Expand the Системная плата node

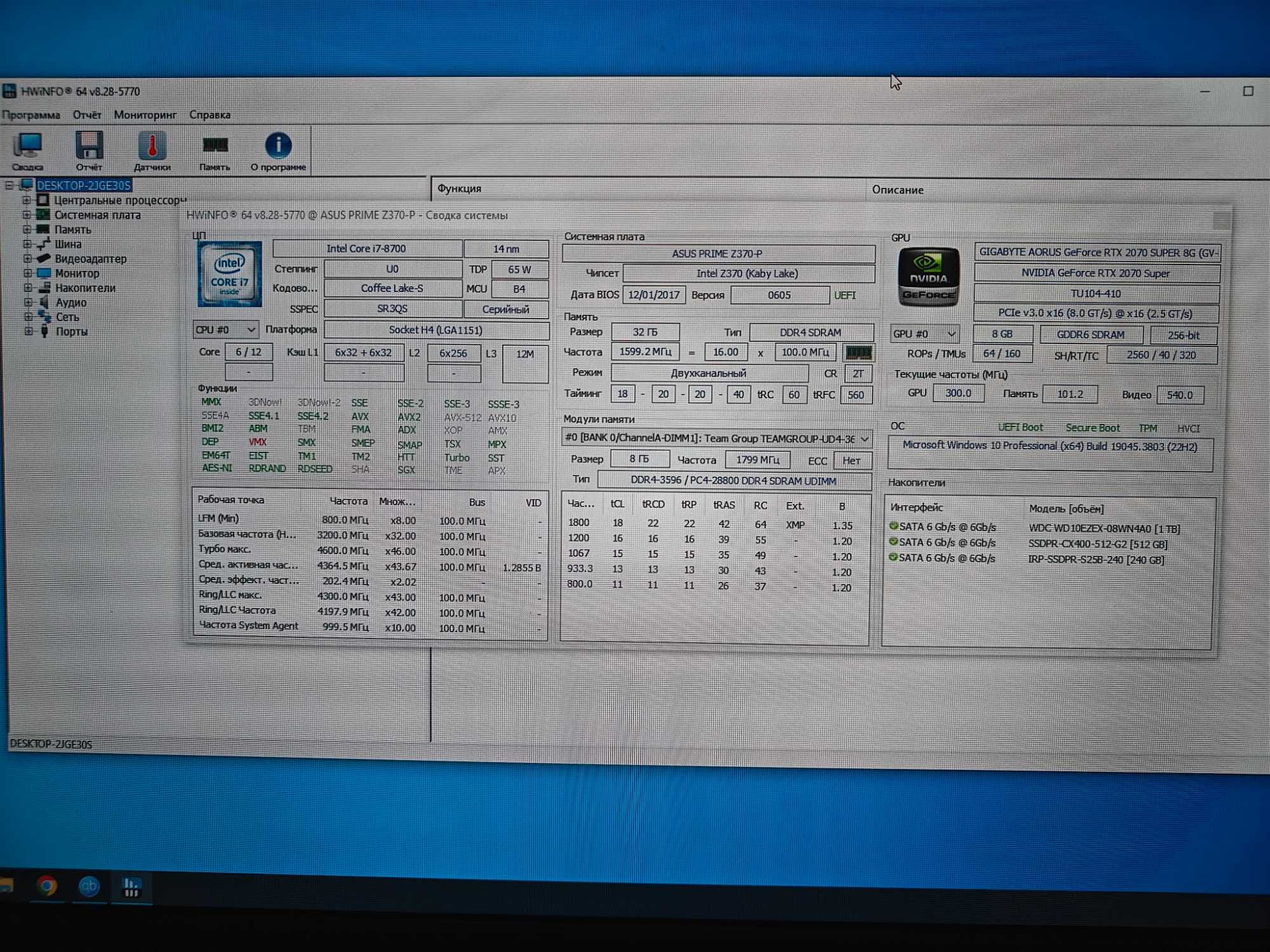click(27, 215)
